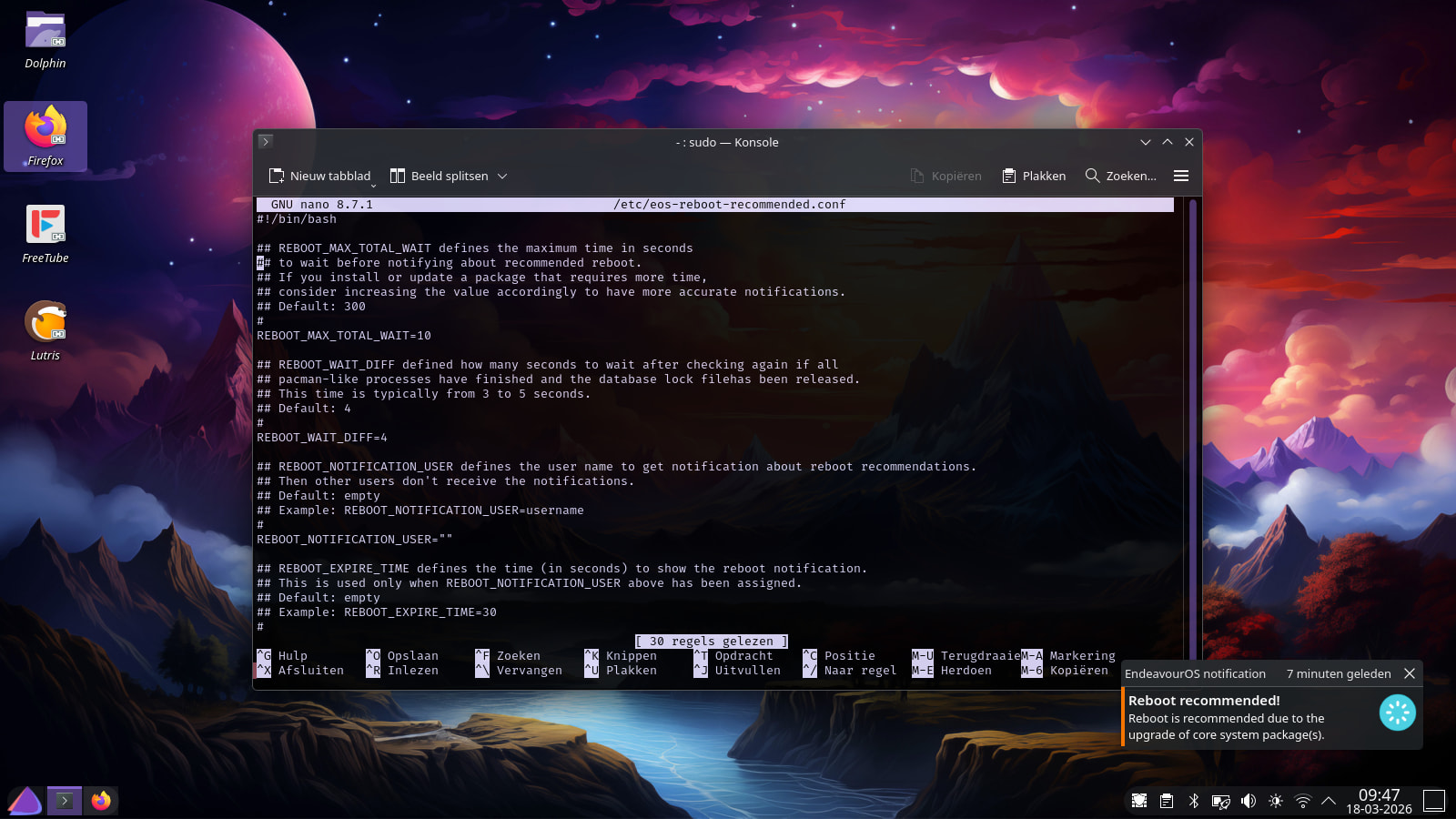Click the nano 'Zoeken' shortcut label
The width and height of the screenshot is (1456, 819).
tap(519, 656)
